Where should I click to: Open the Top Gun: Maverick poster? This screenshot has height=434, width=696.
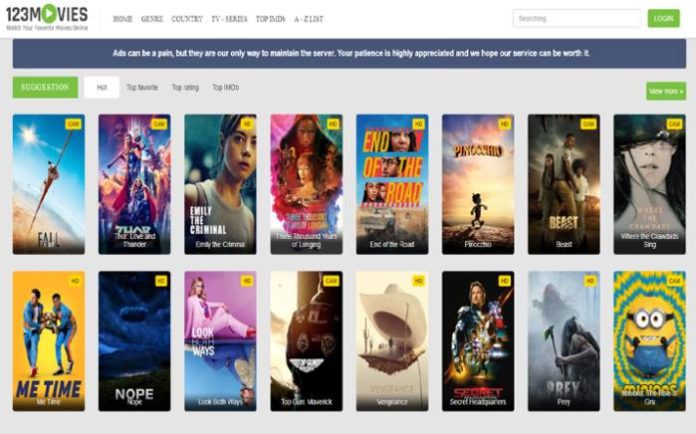[x=306, y=340]
